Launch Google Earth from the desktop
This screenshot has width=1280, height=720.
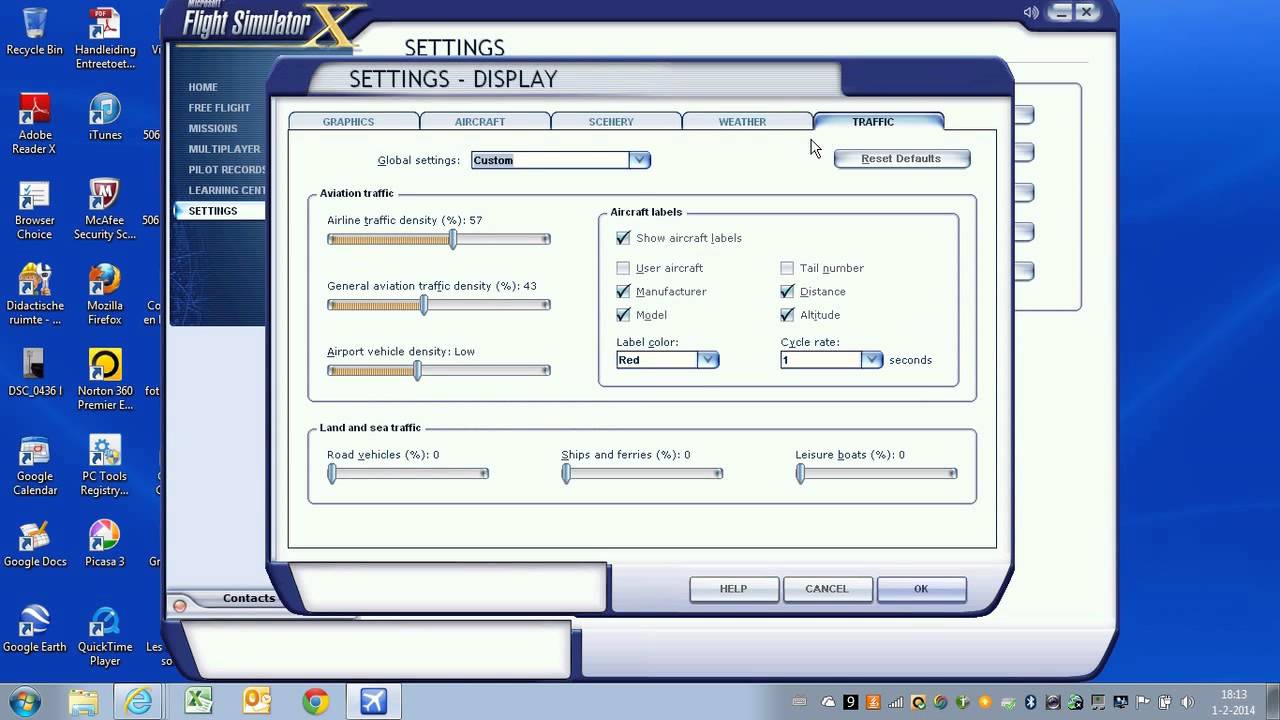(34, 629)
